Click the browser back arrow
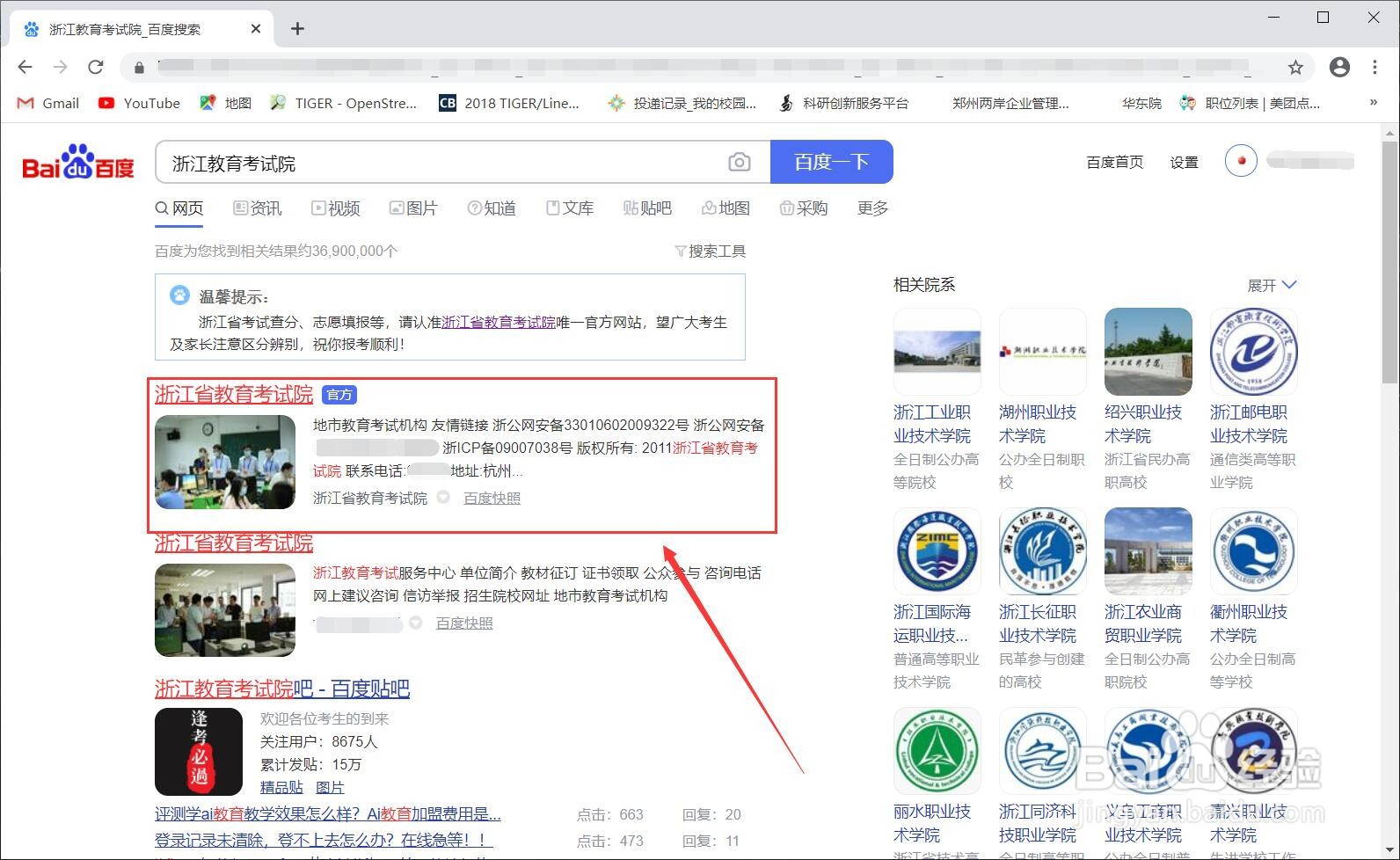1400x860 pixels. tap(25, 67)
